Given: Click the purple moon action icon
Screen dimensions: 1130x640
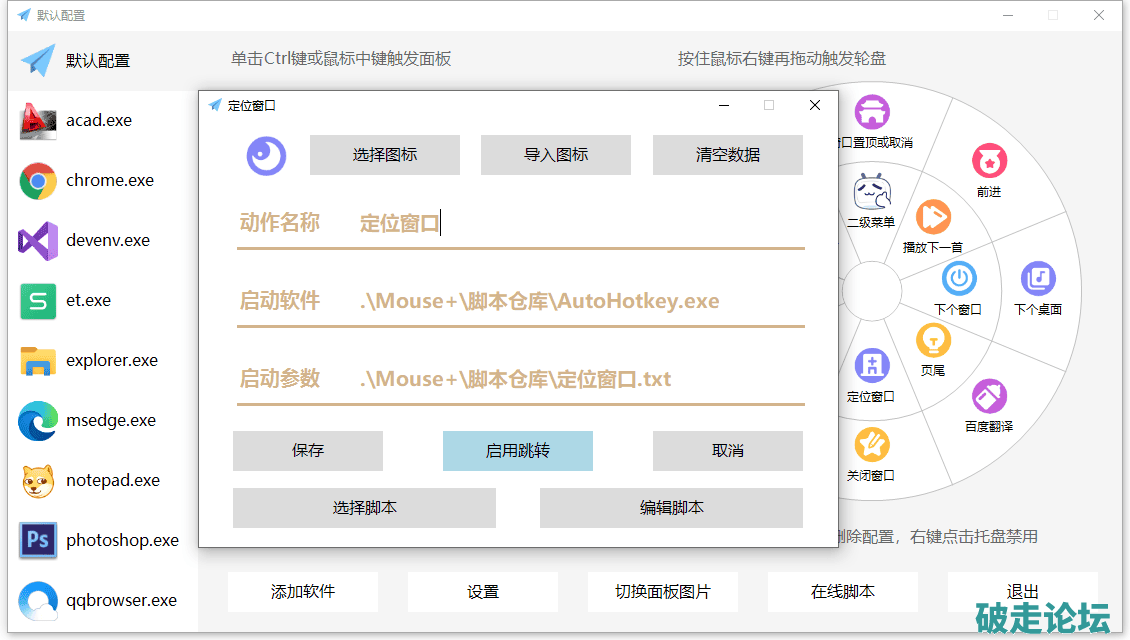Looking at the screenshot, I should 267,155.
